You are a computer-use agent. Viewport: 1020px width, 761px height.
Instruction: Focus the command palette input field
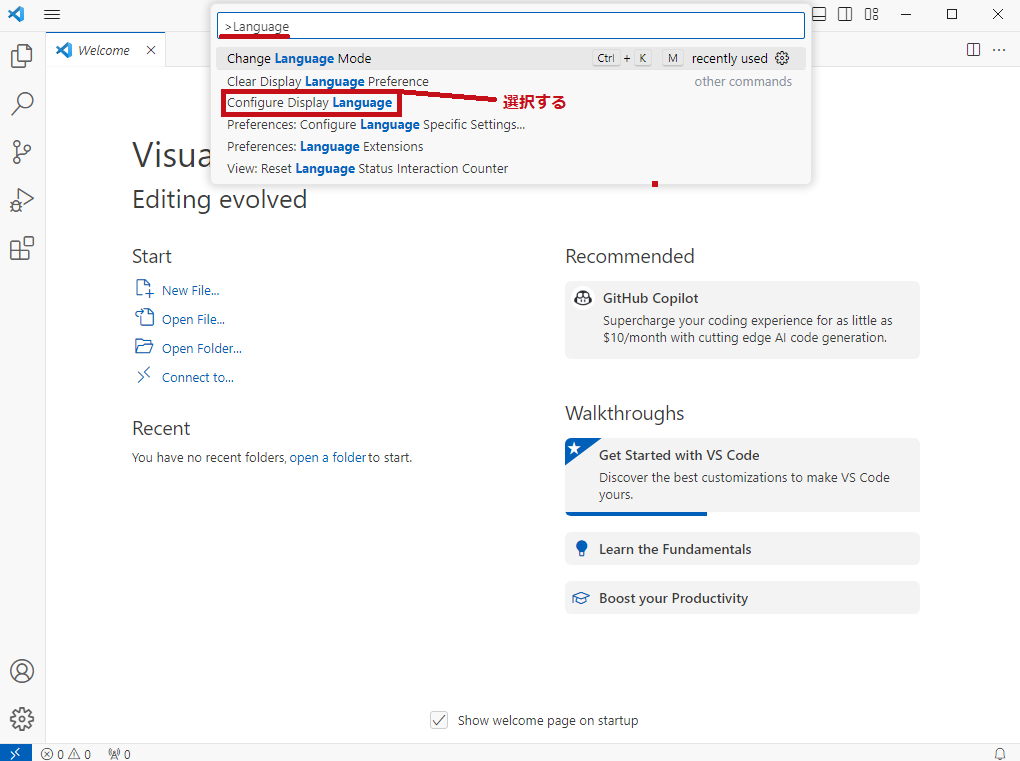tap(511, 26)
